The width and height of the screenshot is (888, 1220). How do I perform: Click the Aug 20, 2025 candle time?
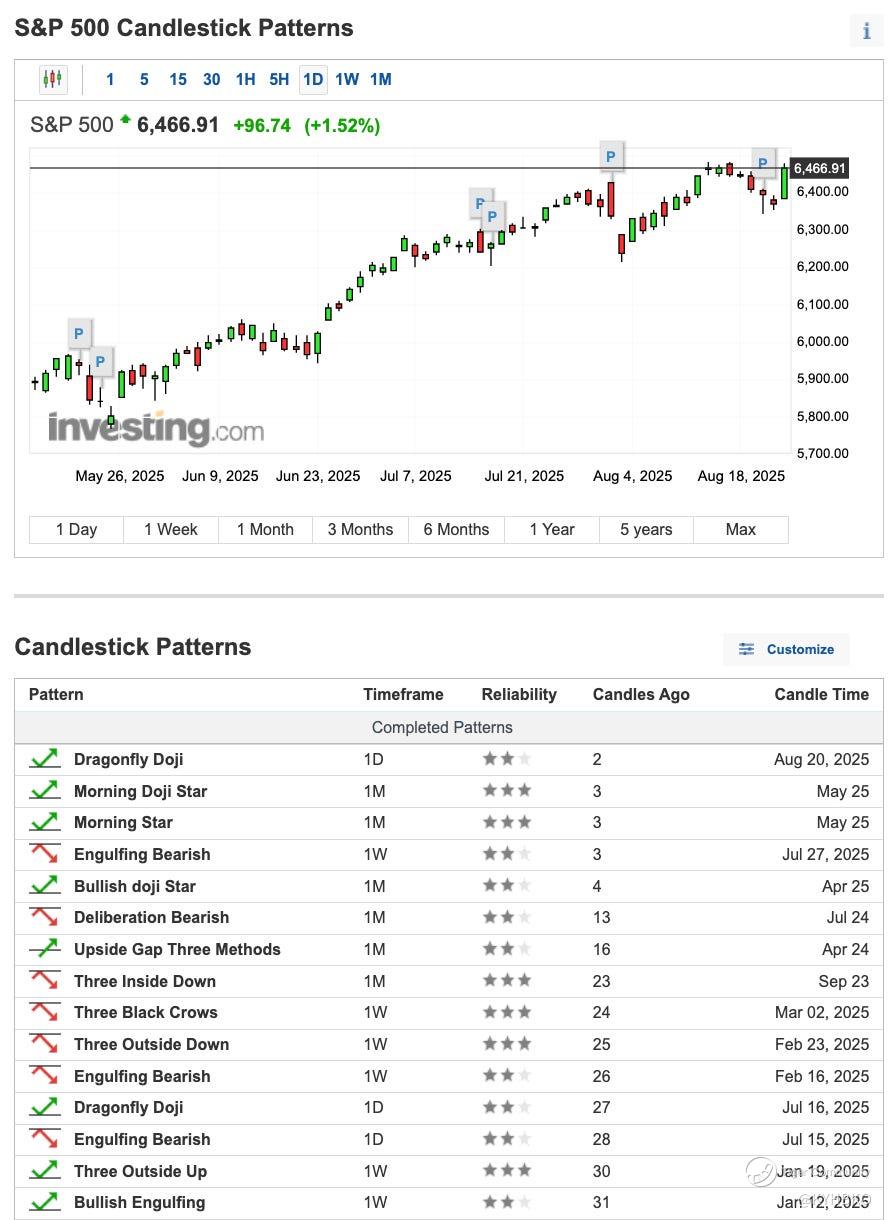point(822,760)
